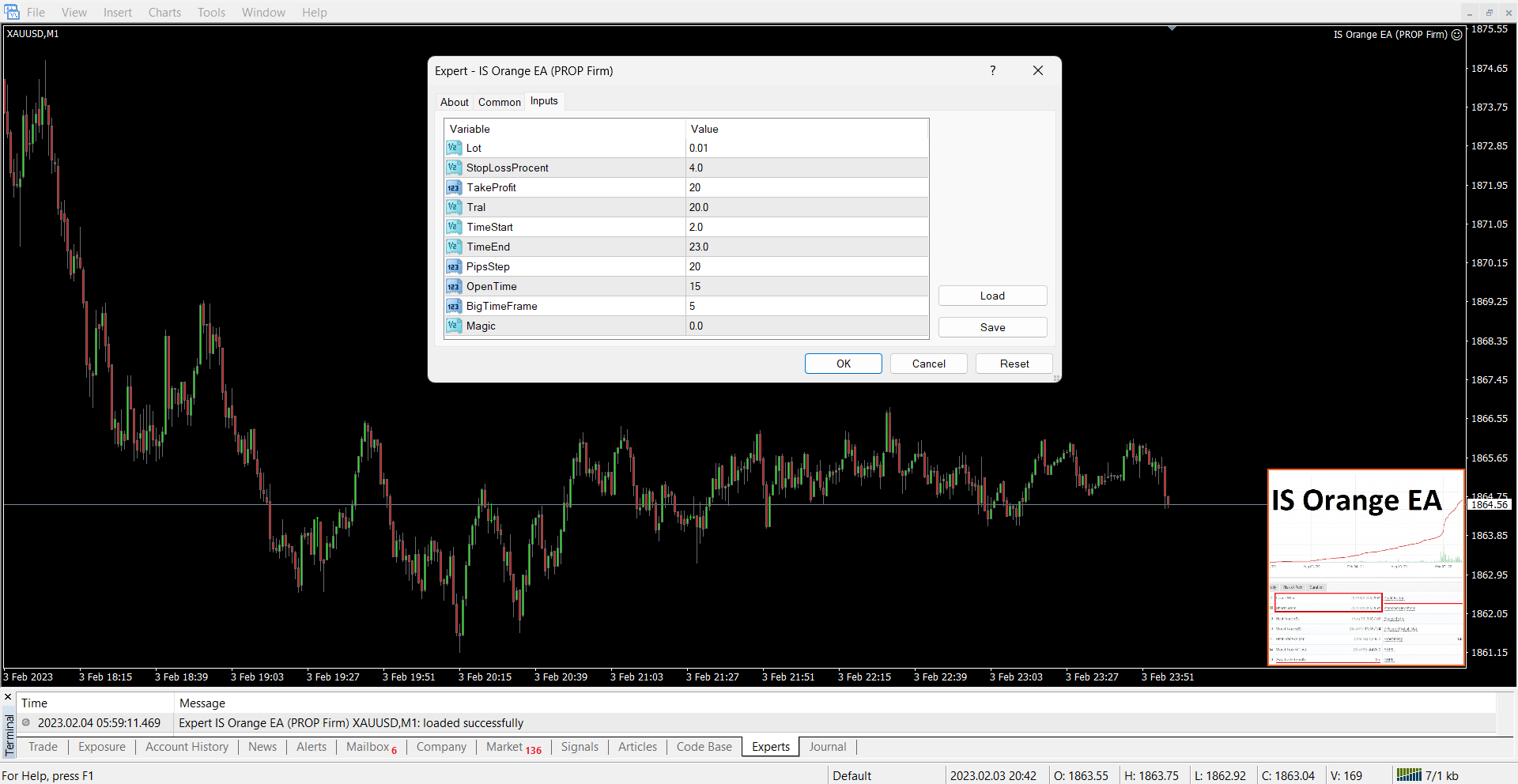This screenshot has width=1518, height=784.
Task: Click Save to store input settings
Action: 992,327
